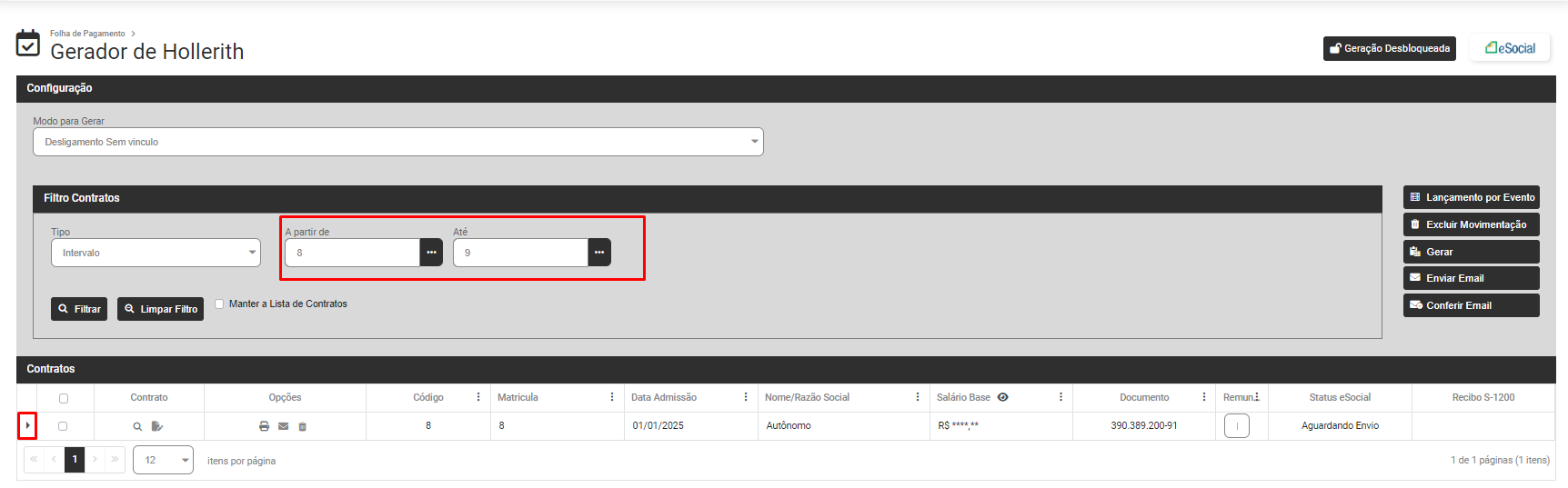Select page 1 in the pager

(x=75, y=459)
